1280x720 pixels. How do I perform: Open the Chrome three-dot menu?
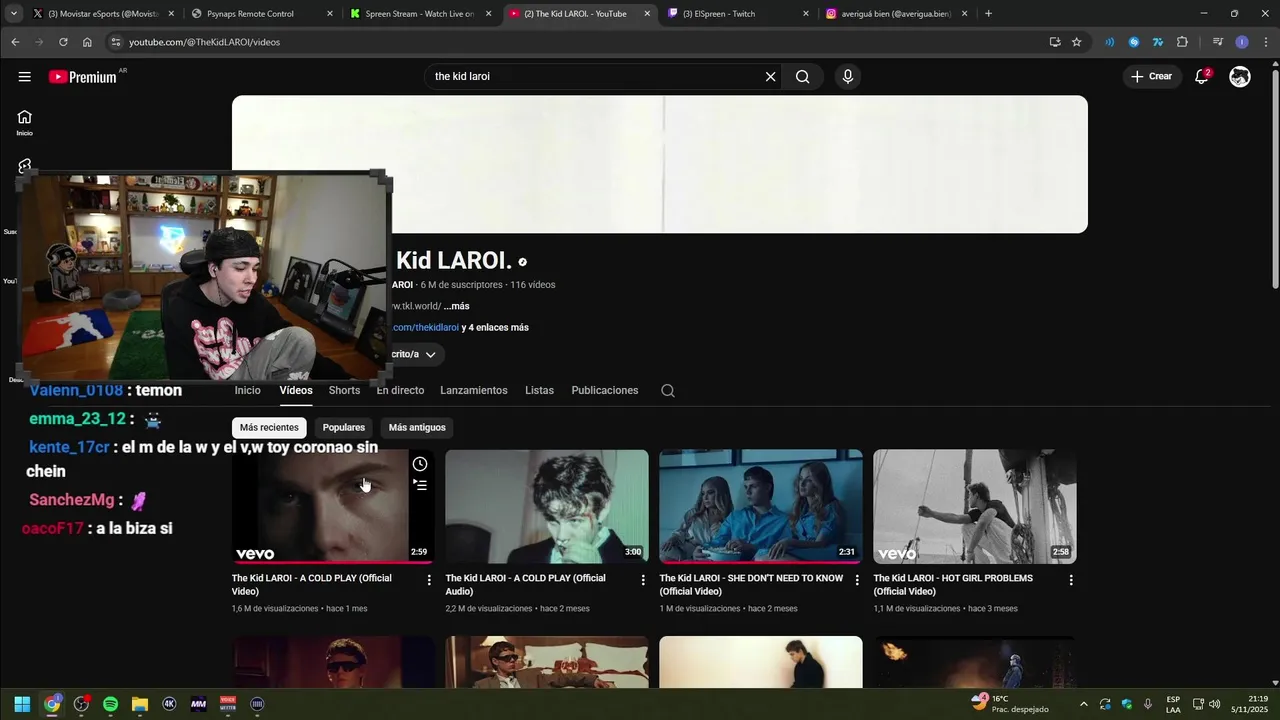[x=1266, y=42]
